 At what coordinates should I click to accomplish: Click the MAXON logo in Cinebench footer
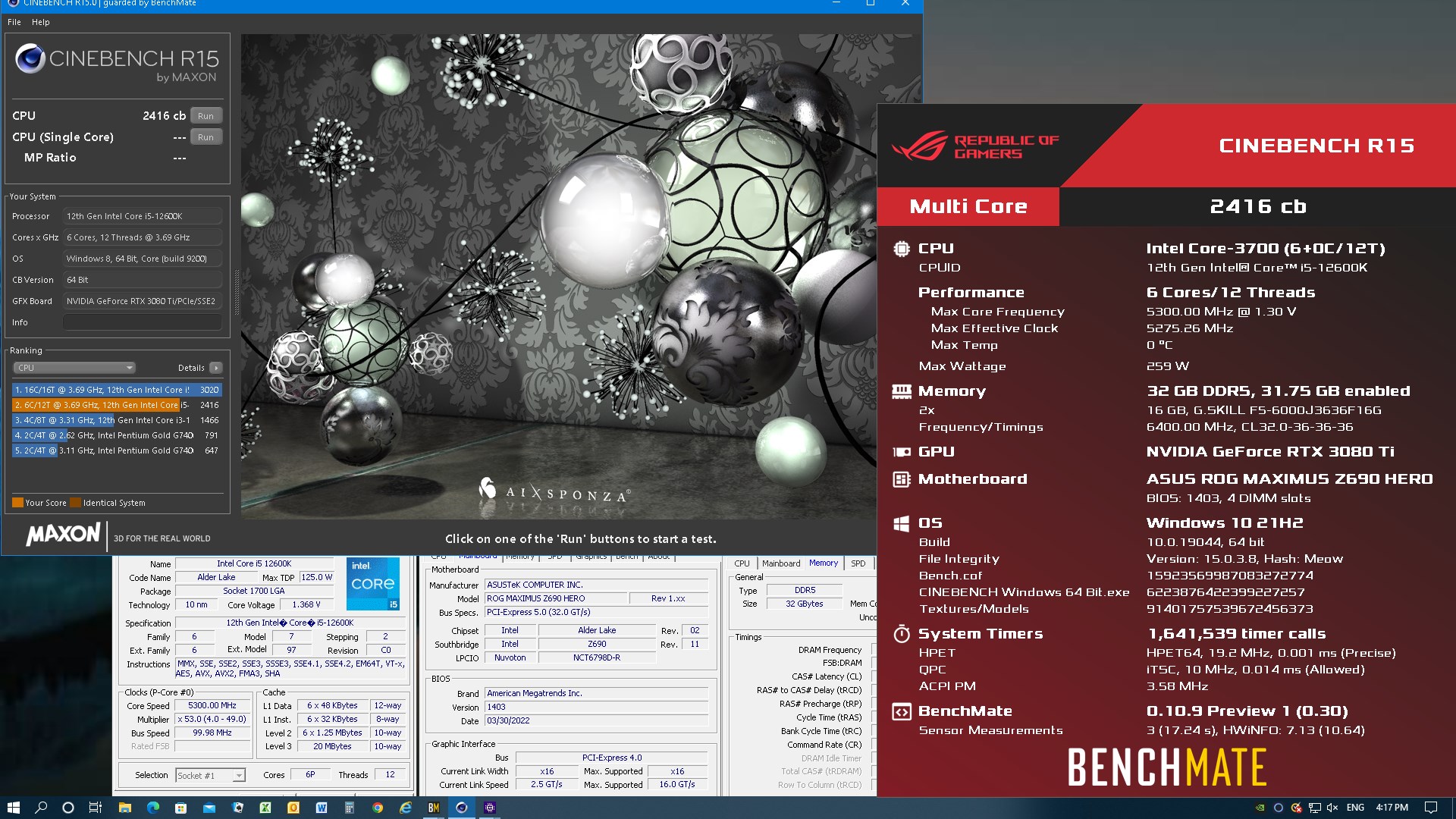click(63, 534)
